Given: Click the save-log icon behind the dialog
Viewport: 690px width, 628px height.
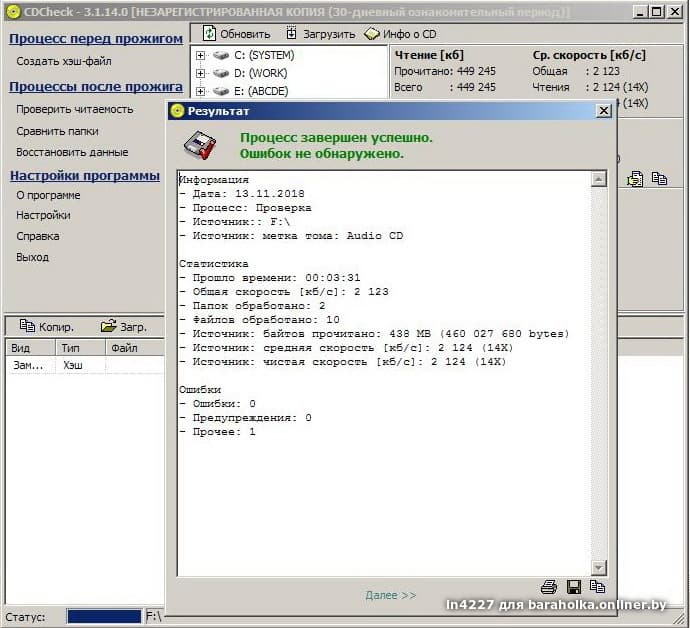Looking at the screenshot, I should point(635,179).
